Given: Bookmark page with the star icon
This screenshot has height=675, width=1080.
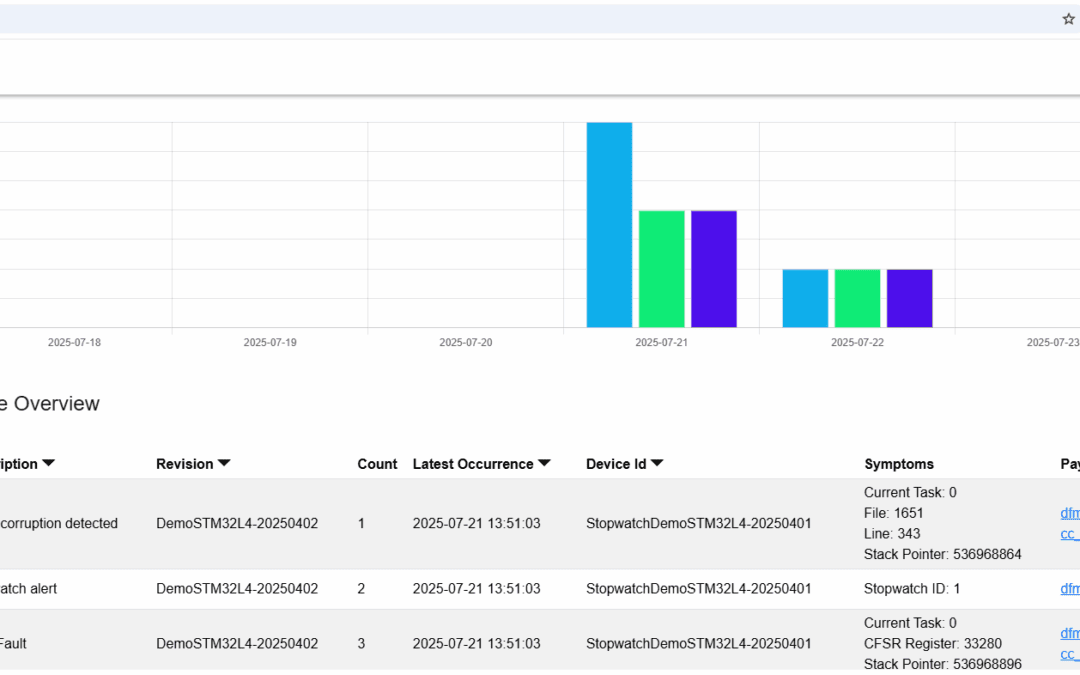Looking at the screenshot, I should pyautogui.click(x=1068, y=19).
